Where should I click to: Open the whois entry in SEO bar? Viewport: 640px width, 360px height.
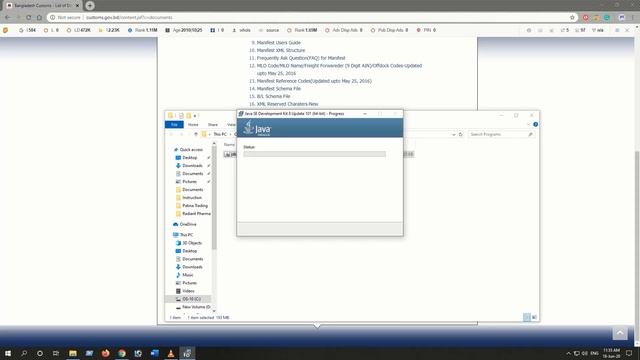click(242, 30)
